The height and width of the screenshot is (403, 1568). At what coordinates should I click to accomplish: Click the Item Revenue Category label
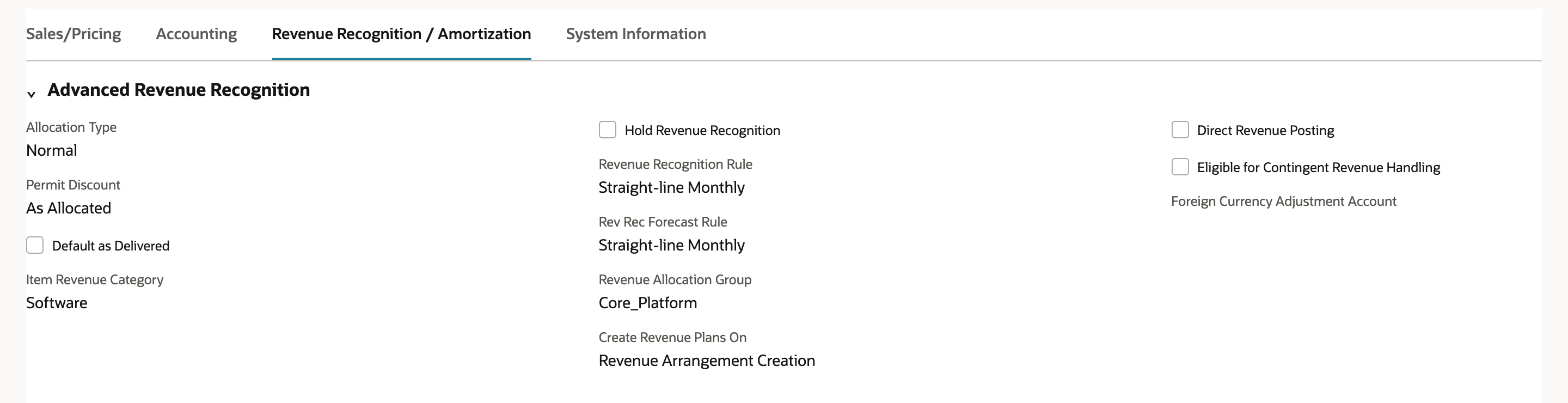click(95, 280)
